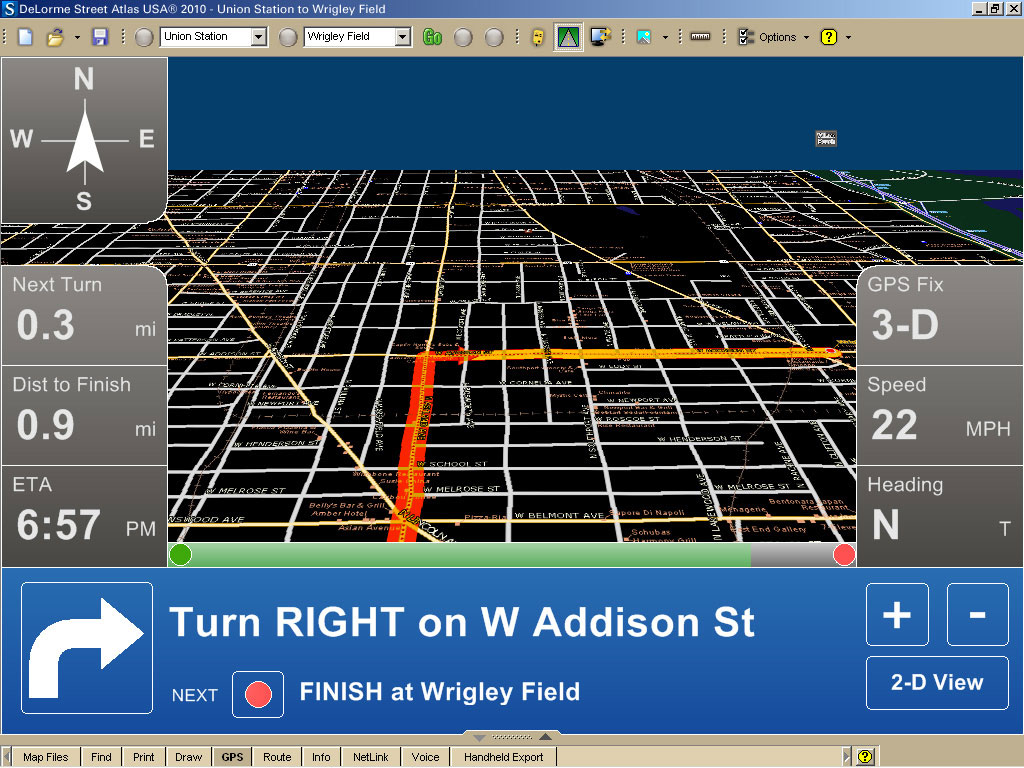Click the open folder icon

(56, 37)
